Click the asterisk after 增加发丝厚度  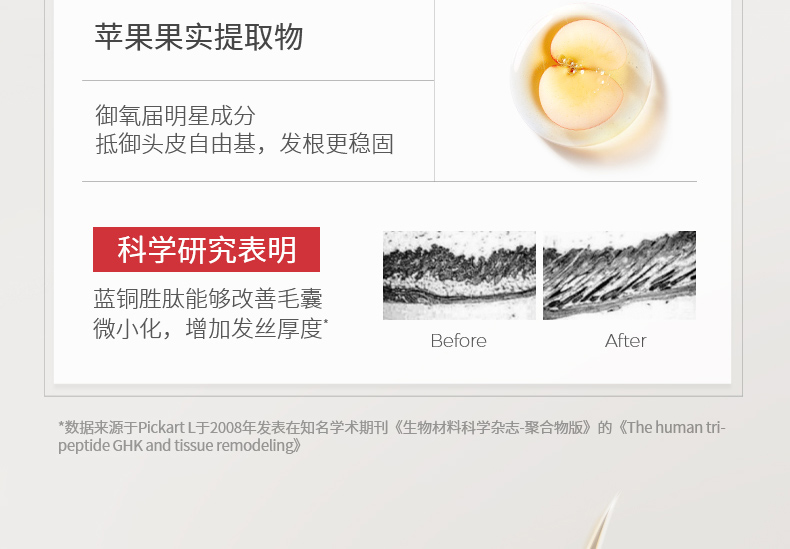pyautogui.click(x=326, y=321)
